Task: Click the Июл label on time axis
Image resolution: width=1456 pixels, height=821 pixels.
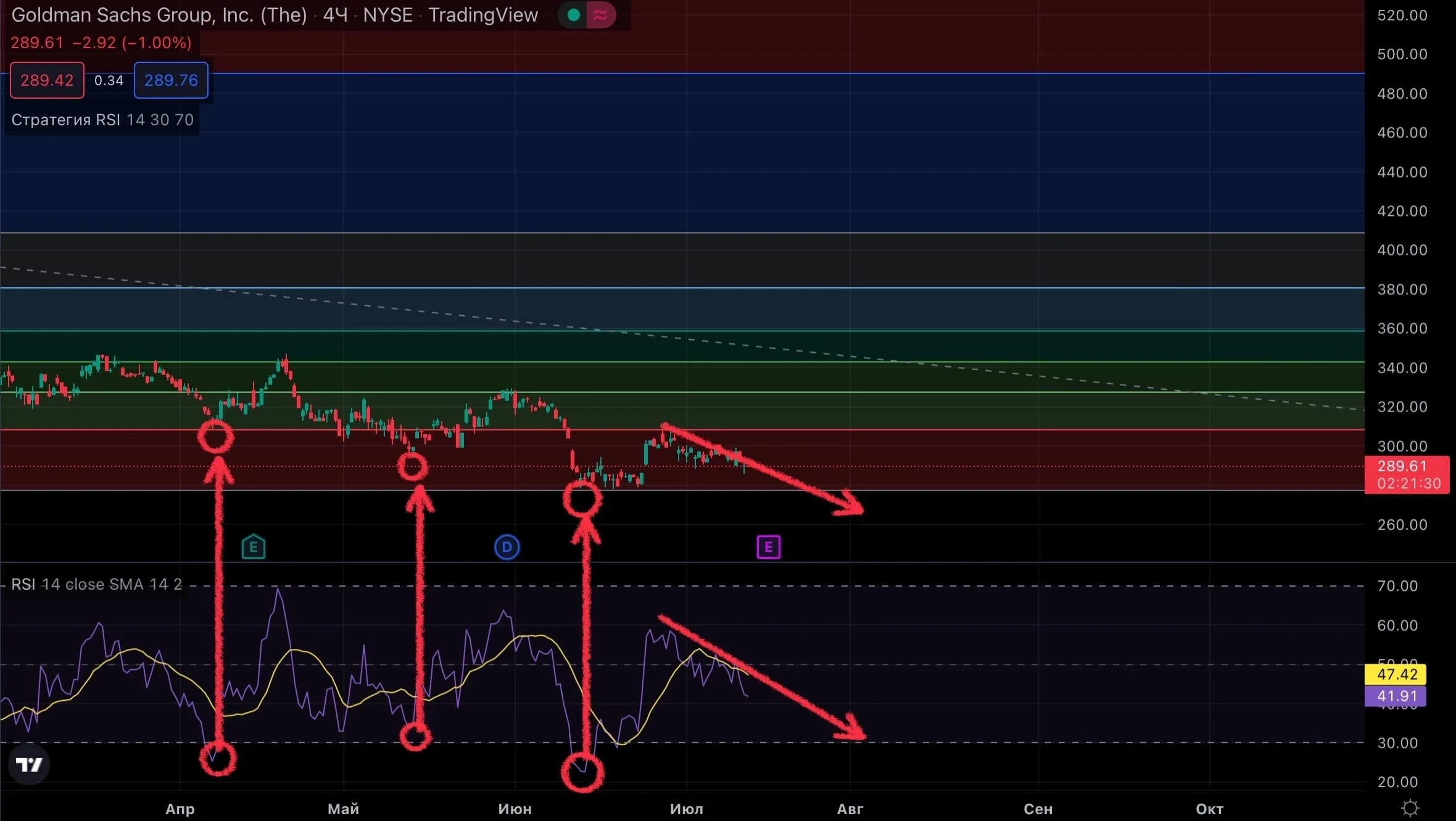Action: (687, 809)
